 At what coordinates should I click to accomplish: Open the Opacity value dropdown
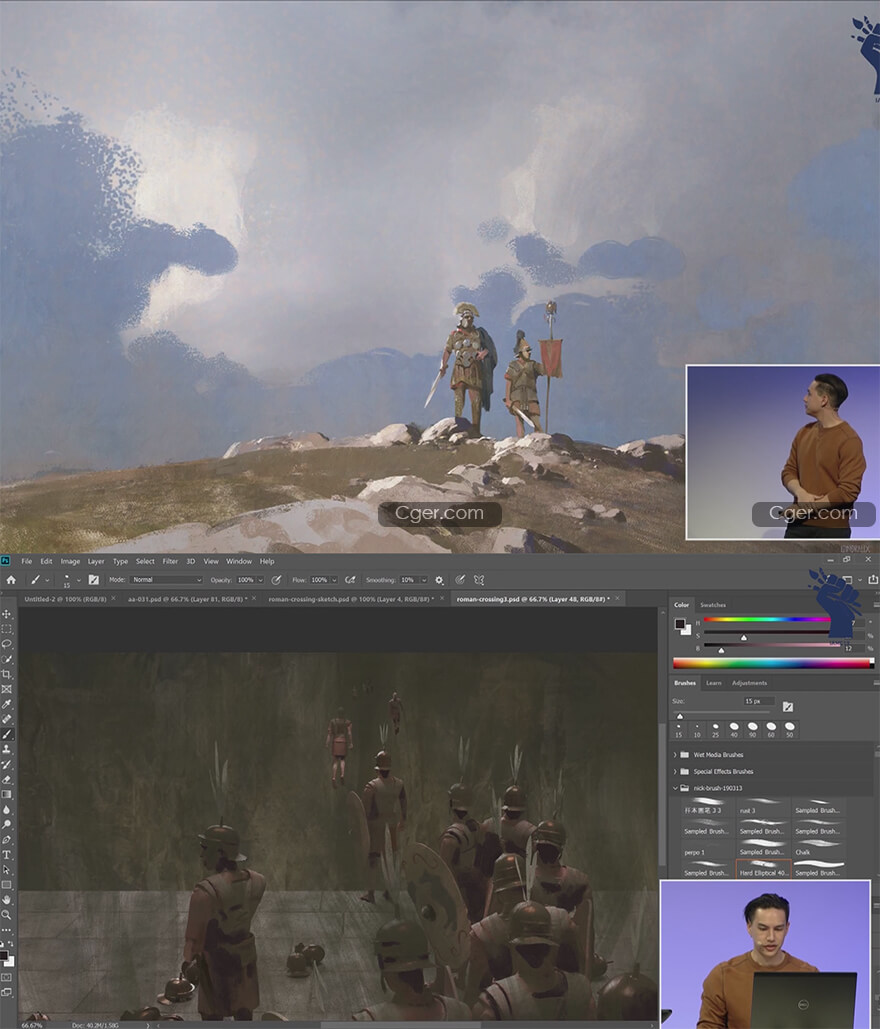click(260, 580)
